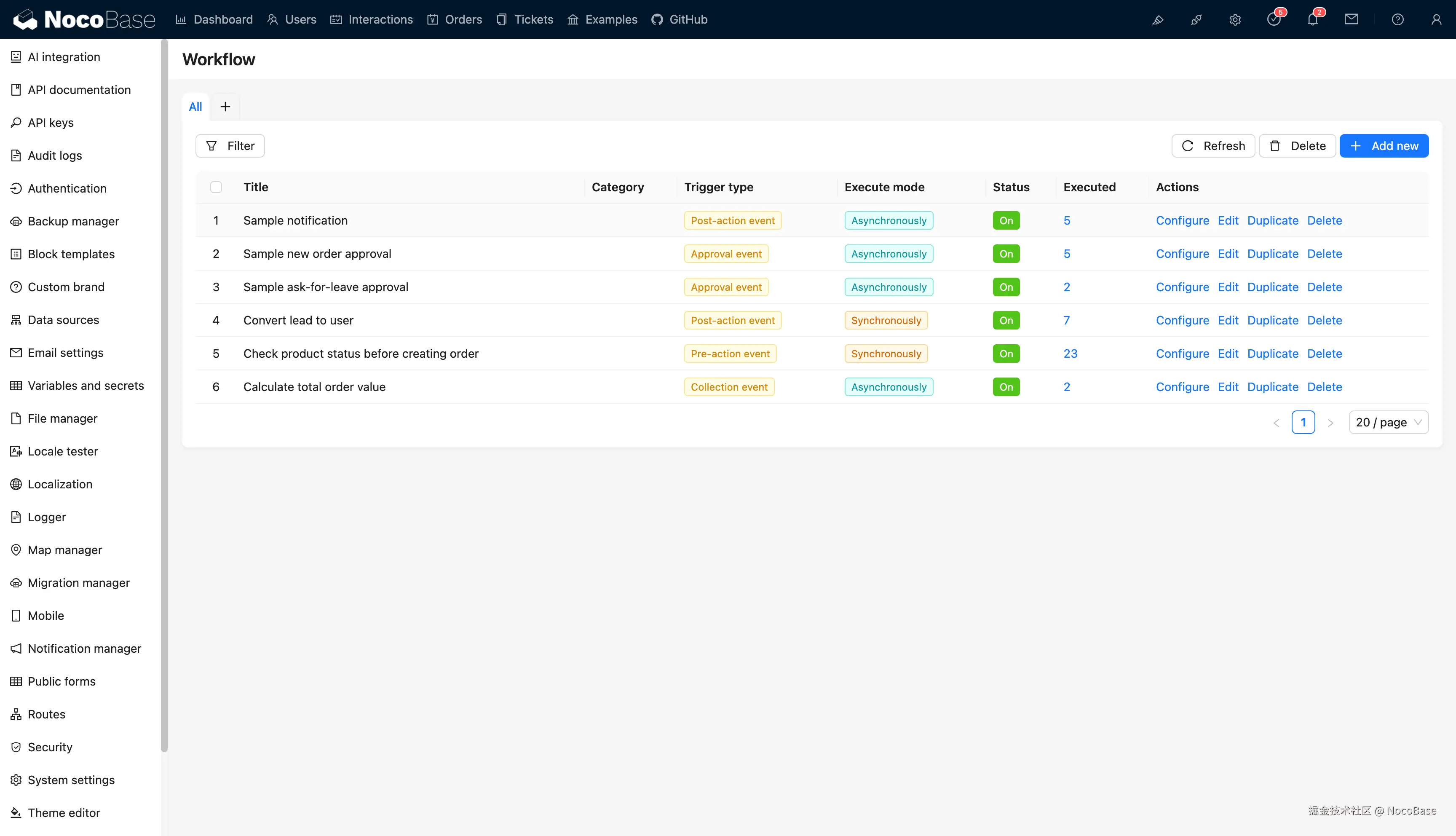1456x836 pixels.
Task: Click the sidebar vertical scrollbar
Action: point(164,396)
